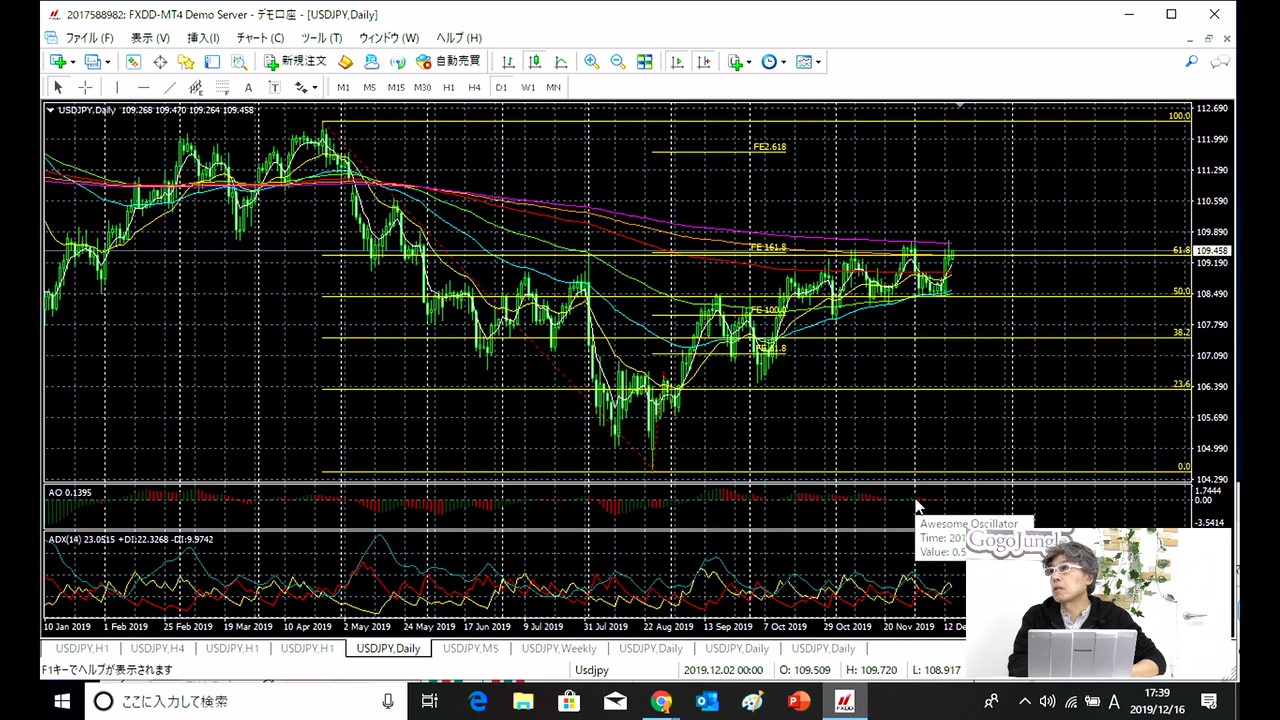
Task: Select the crosshair cursor tool
Action: (x=85, y=87)
